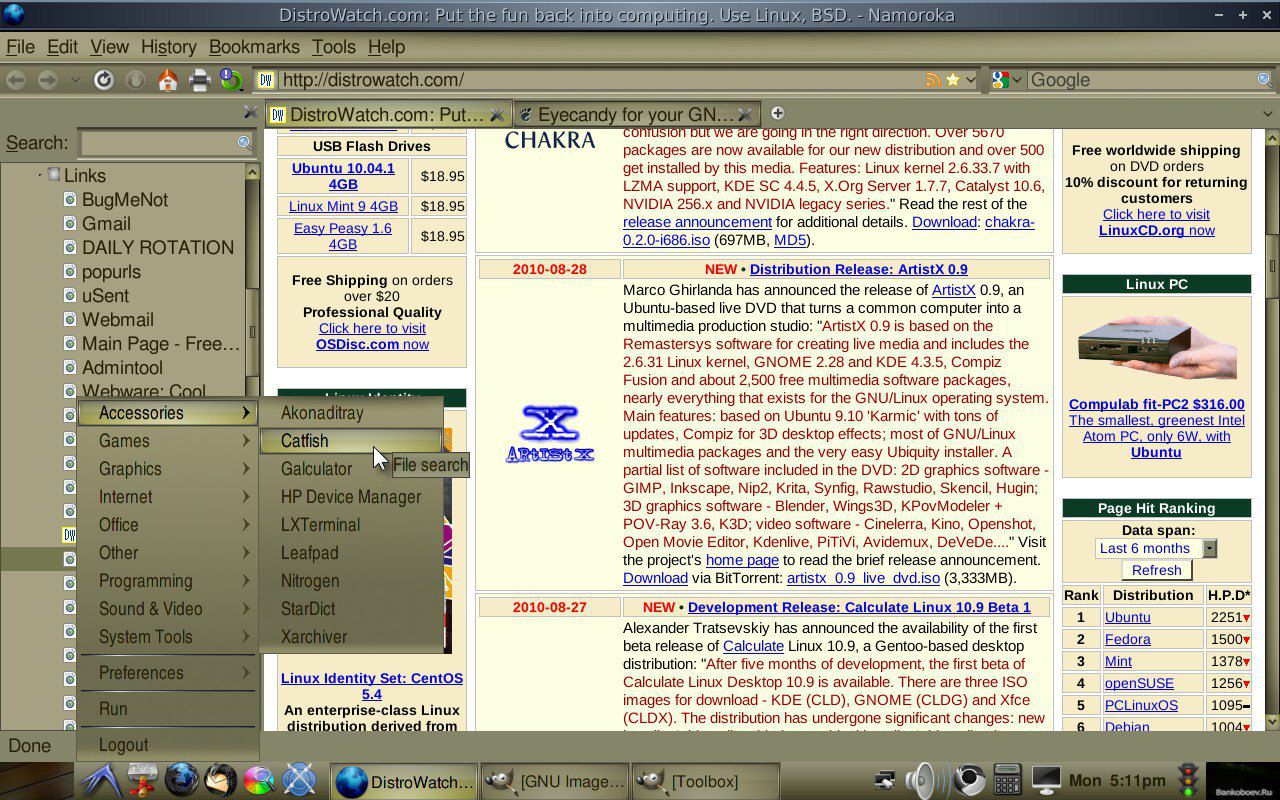Switch to the [Toolbox] taskbar window

coord(705,781)
